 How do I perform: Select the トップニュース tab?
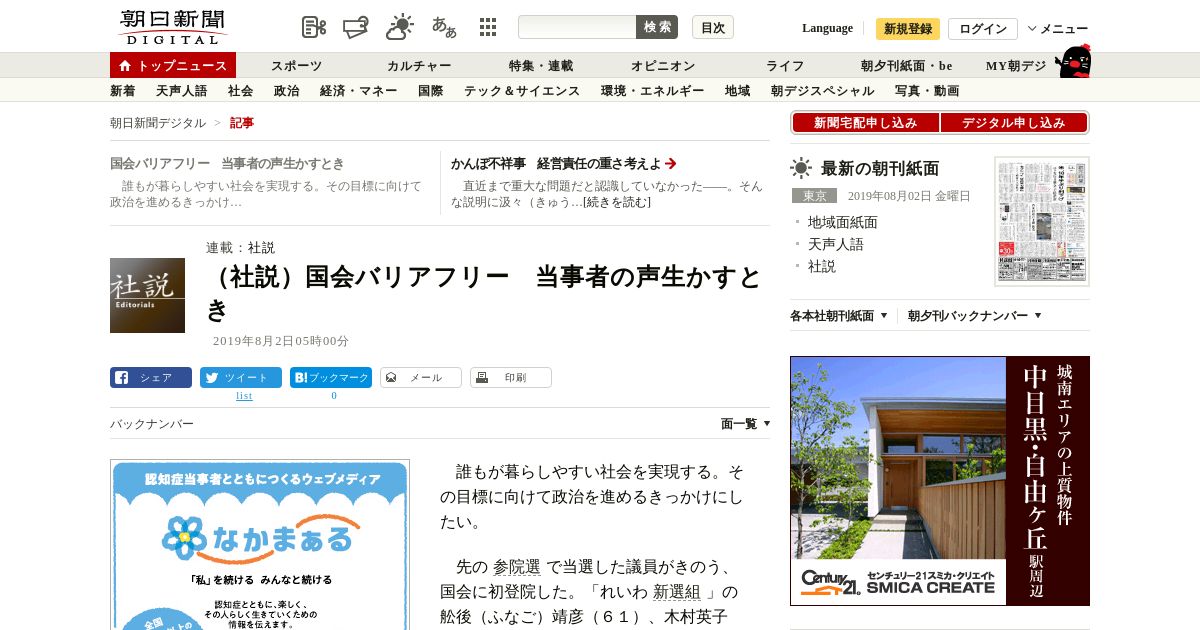click(x=173, y=65)
